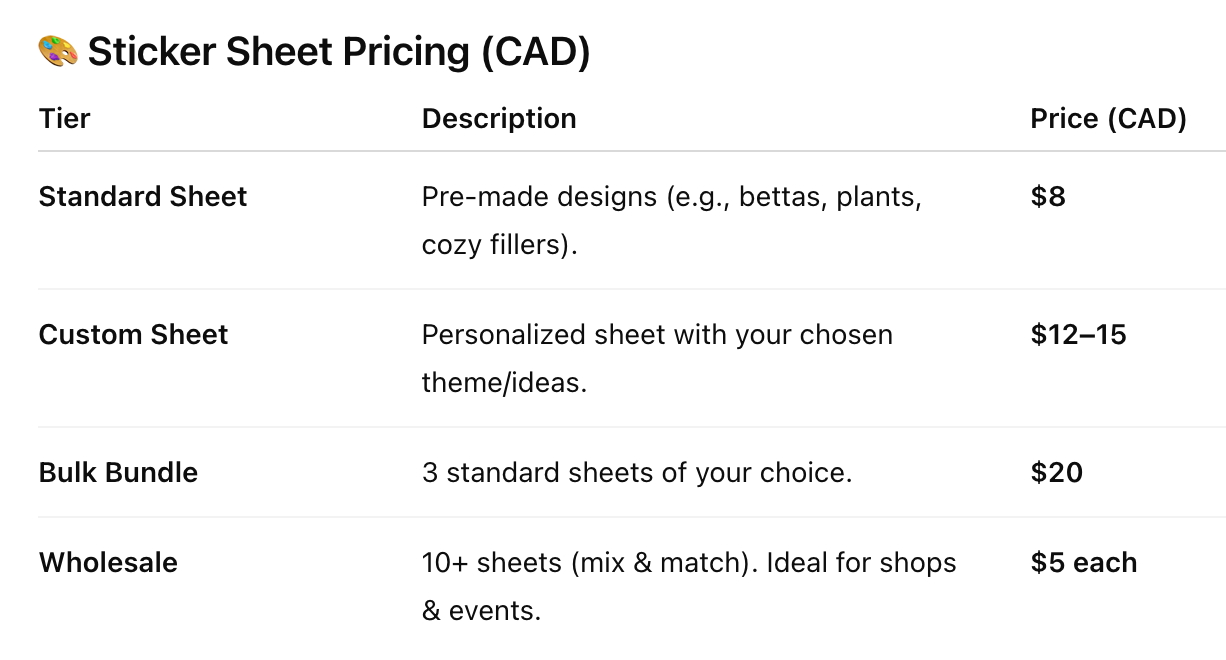1226x660 pixels.
Task: Click the Description column header
Action: (x=499, y=119)
